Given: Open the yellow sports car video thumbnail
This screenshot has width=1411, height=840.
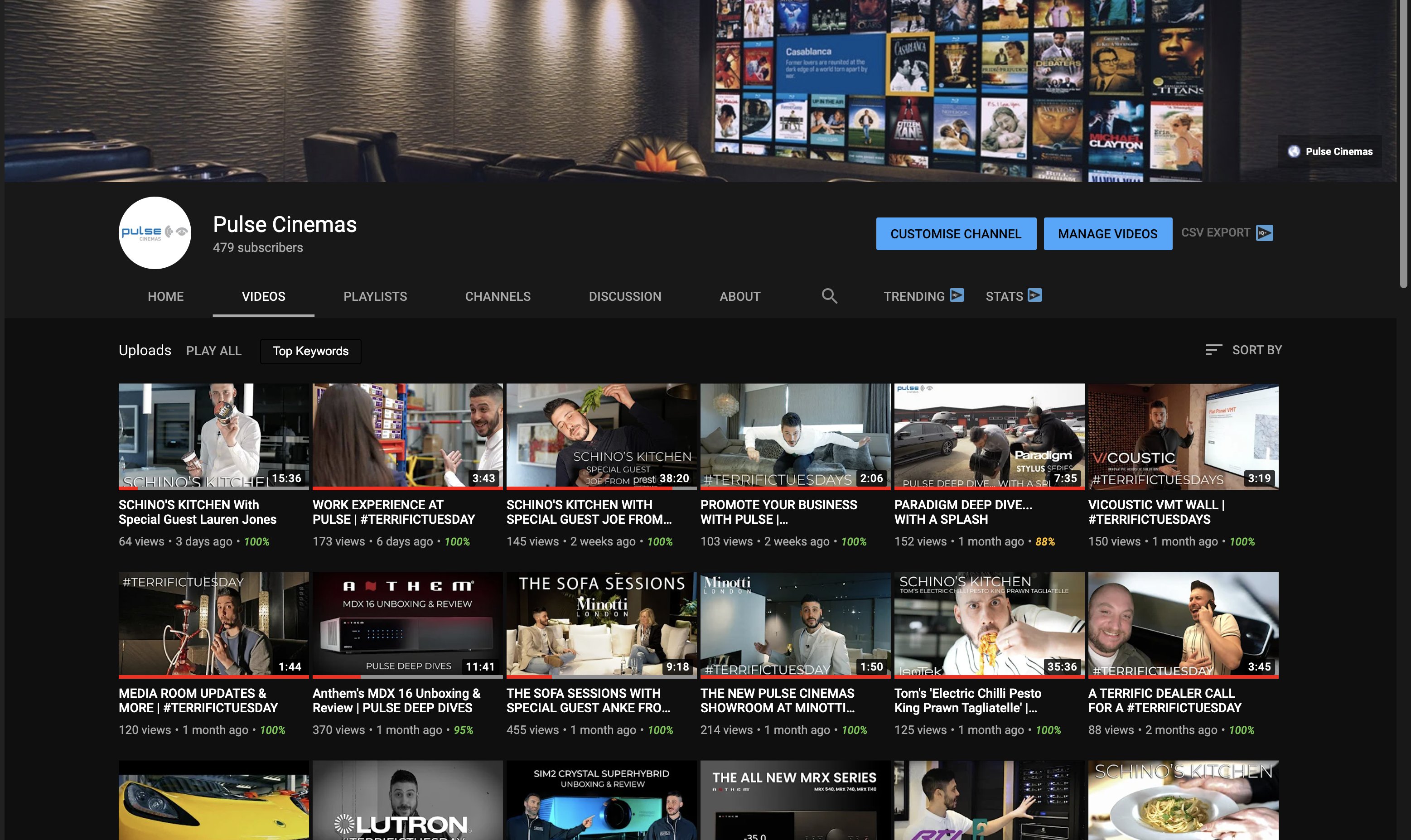Looking at the screenshot, I should 214,801.
